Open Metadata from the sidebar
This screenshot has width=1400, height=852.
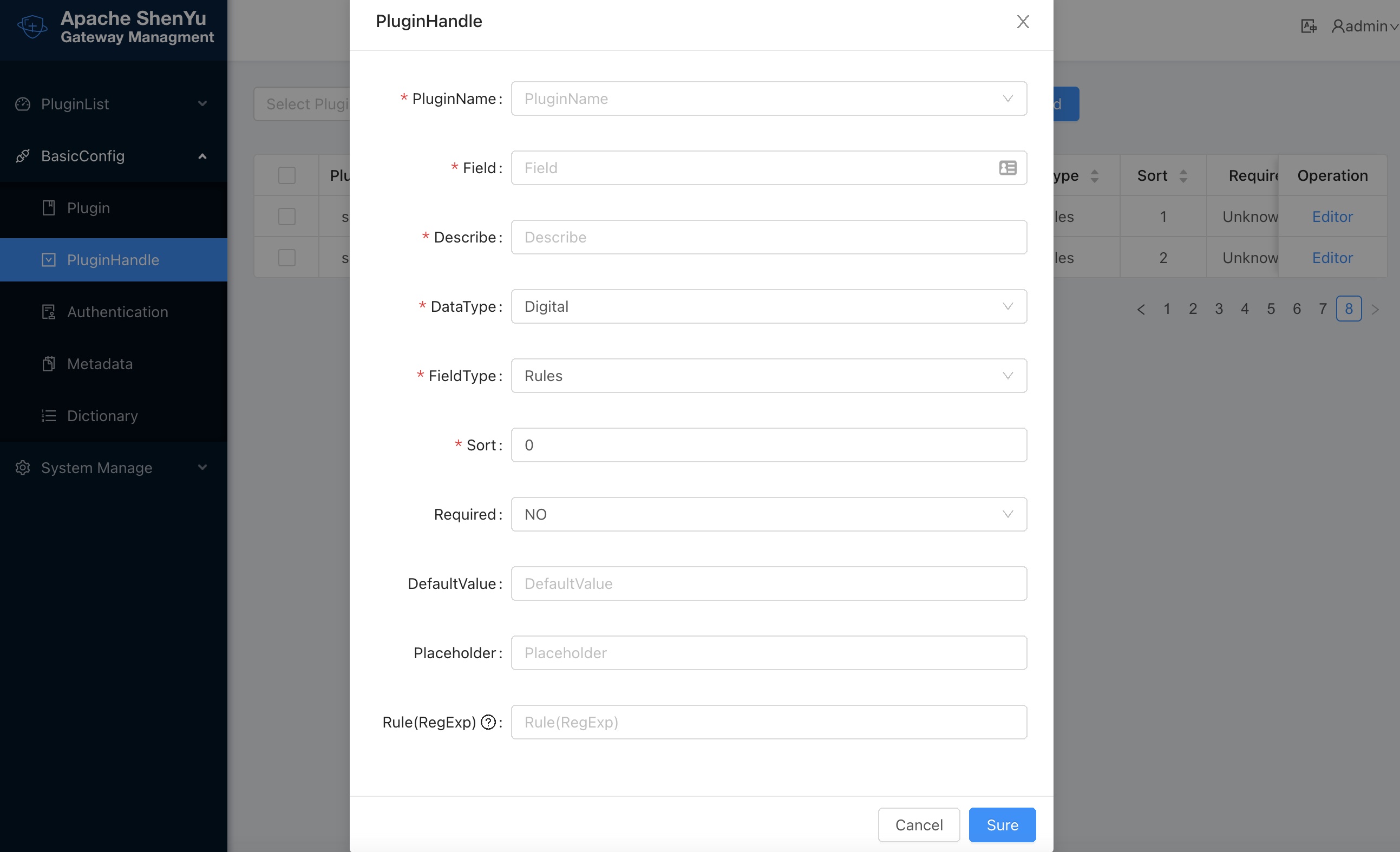click(100, 364)
